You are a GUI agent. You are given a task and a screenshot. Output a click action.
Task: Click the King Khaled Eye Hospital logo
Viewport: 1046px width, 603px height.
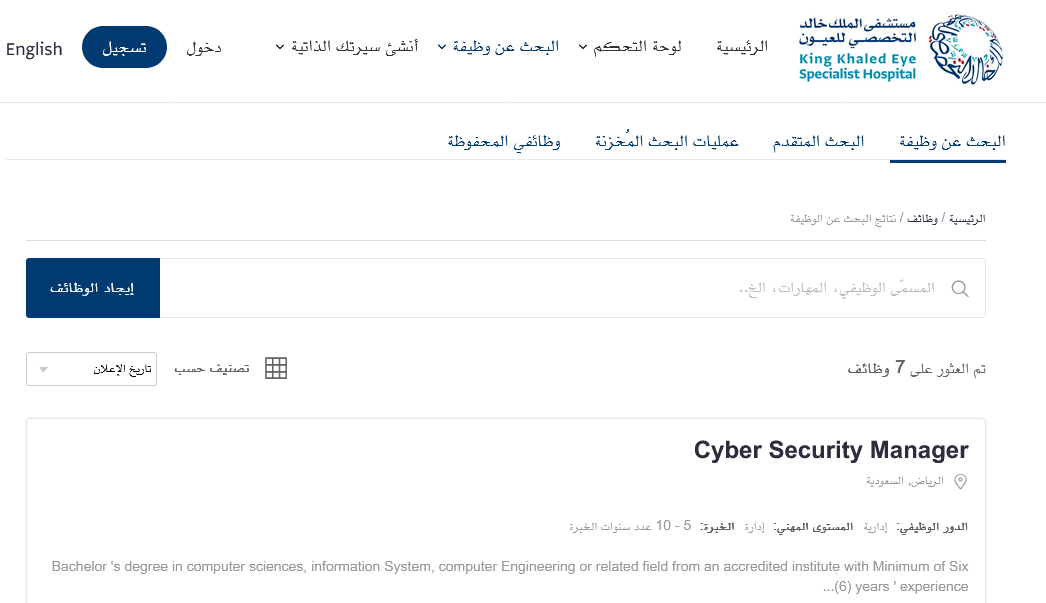[x=901, y=50]
